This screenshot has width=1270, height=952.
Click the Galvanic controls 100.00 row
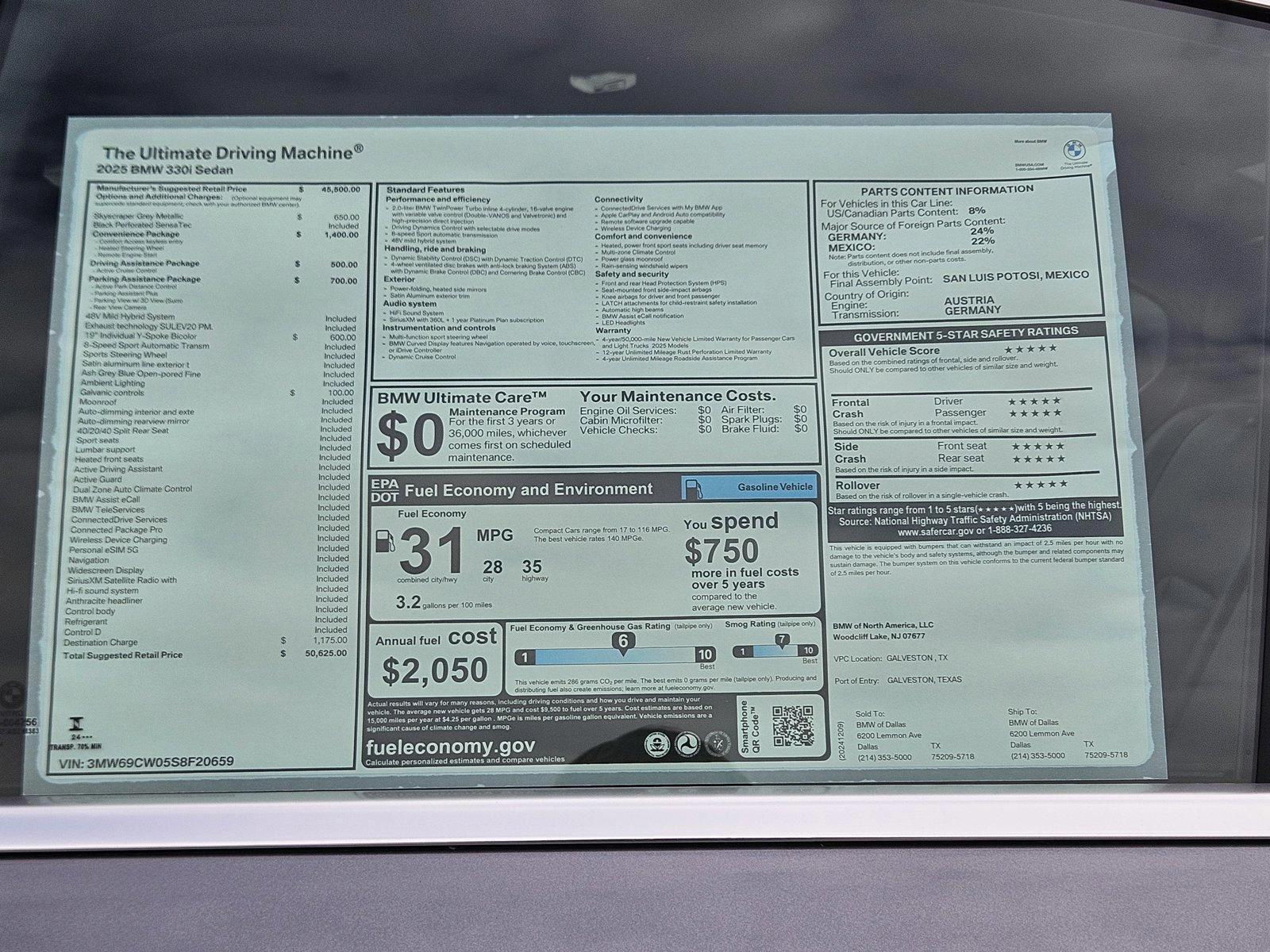(217, 393)
